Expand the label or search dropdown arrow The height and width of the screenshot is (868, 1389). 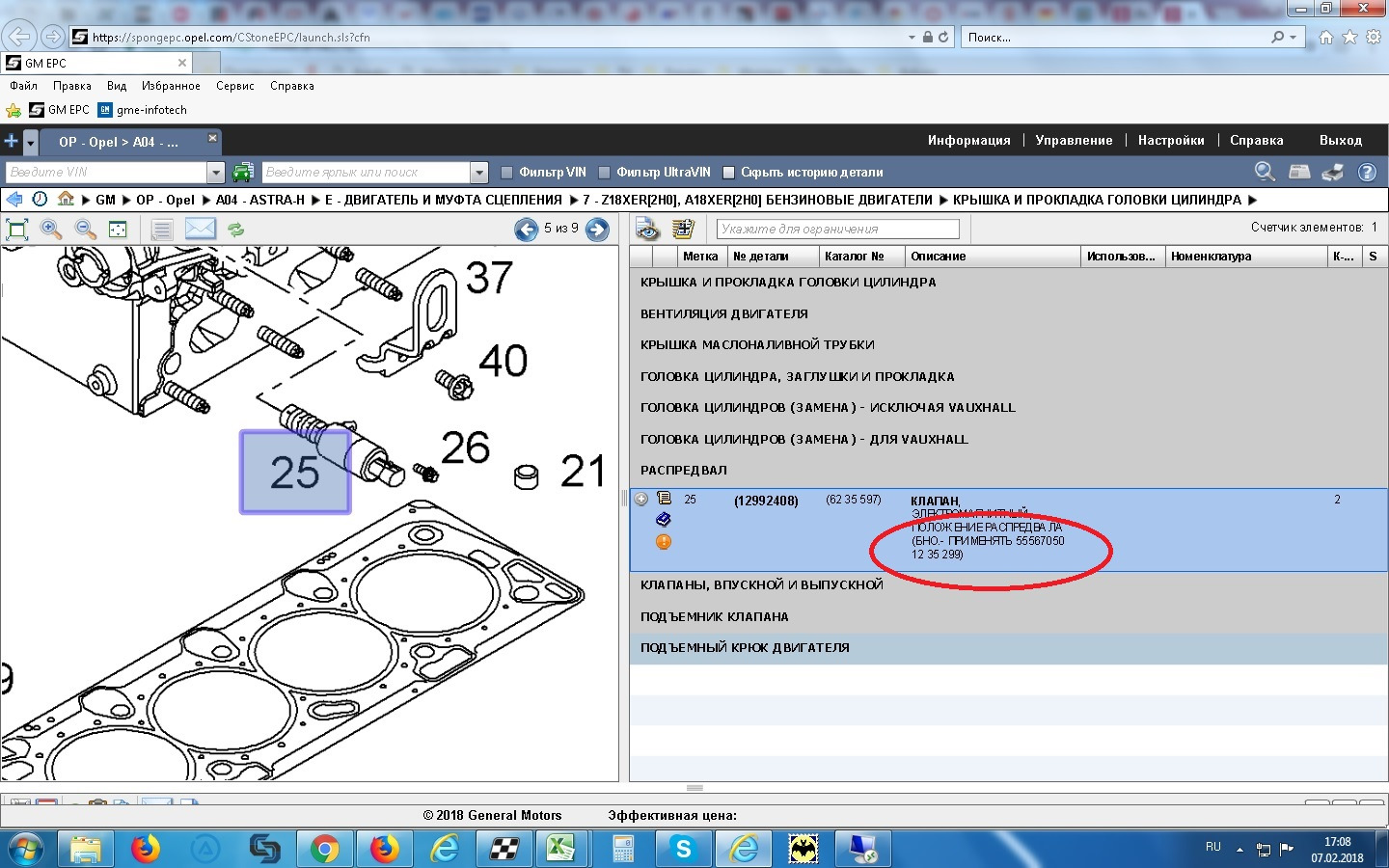pyautogui.click(x=479, y=173)
